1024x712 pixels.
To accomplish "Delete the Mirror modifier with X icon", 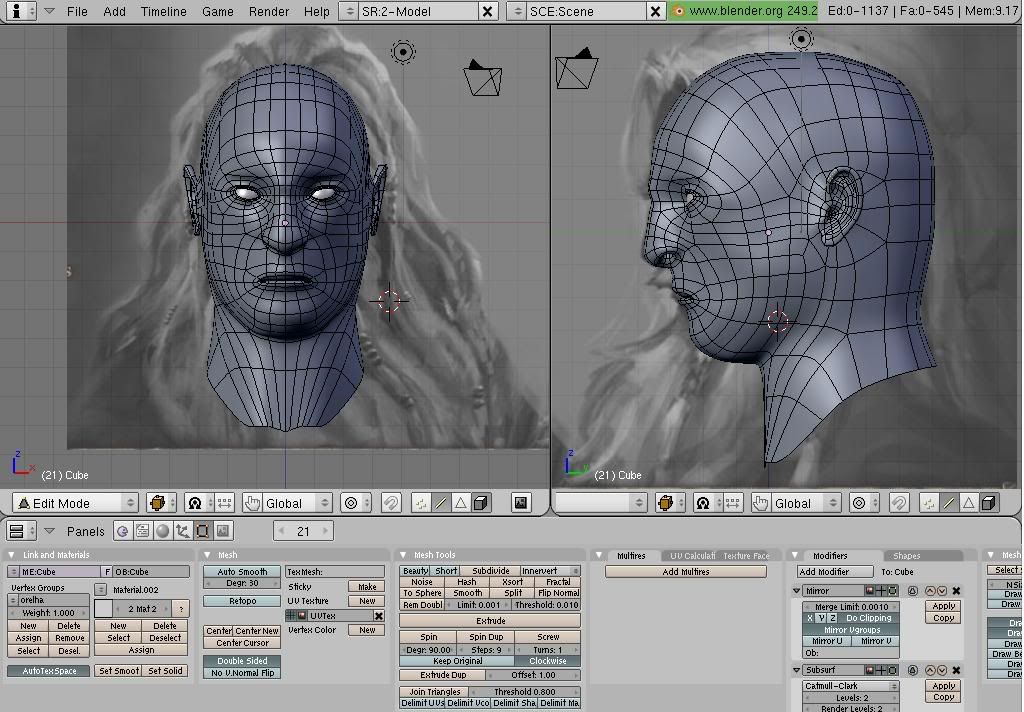I will (956, 591).
